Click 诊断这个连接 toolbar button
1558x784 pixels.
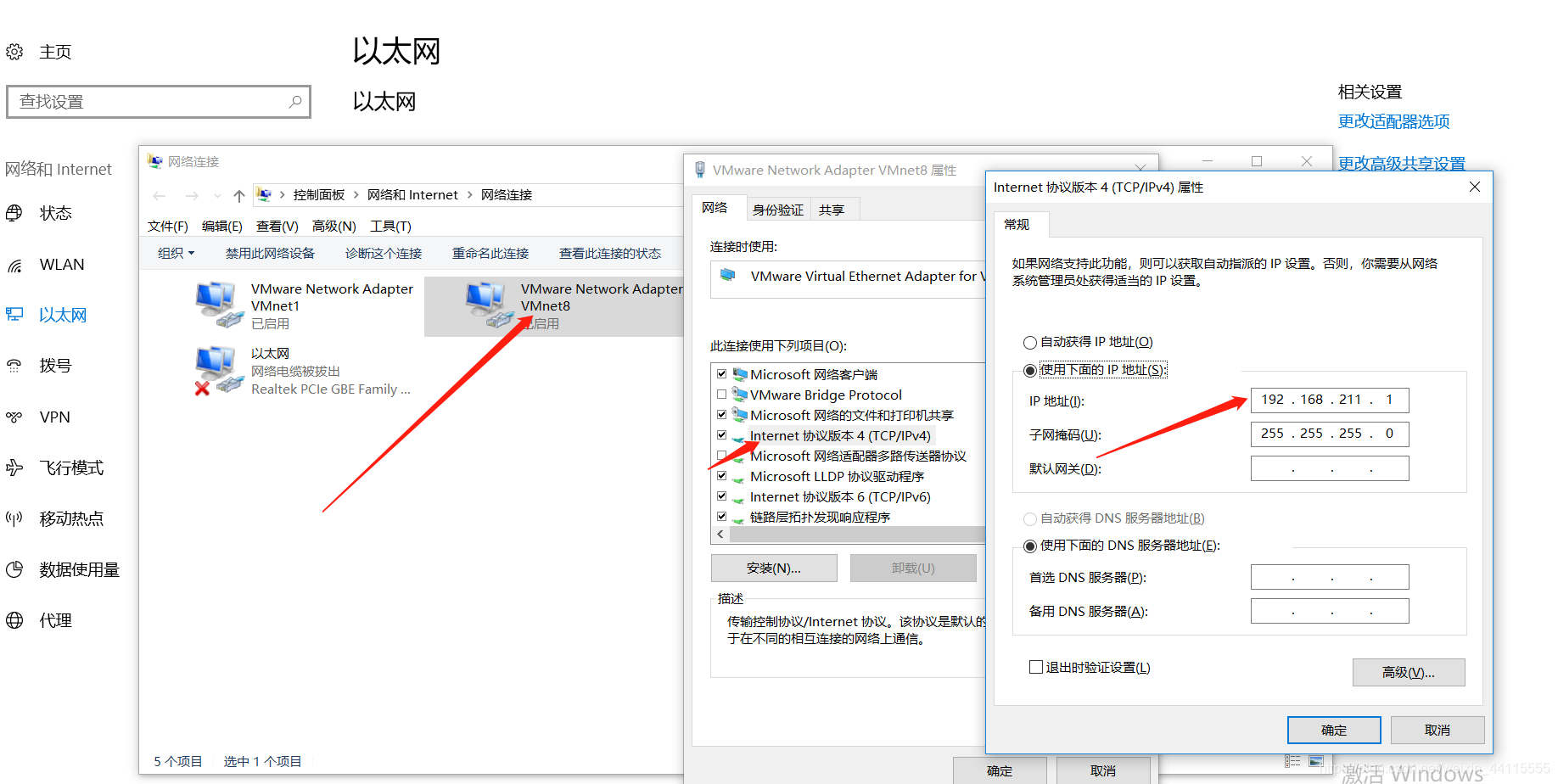pyautogui.click(x=384, y=253)
